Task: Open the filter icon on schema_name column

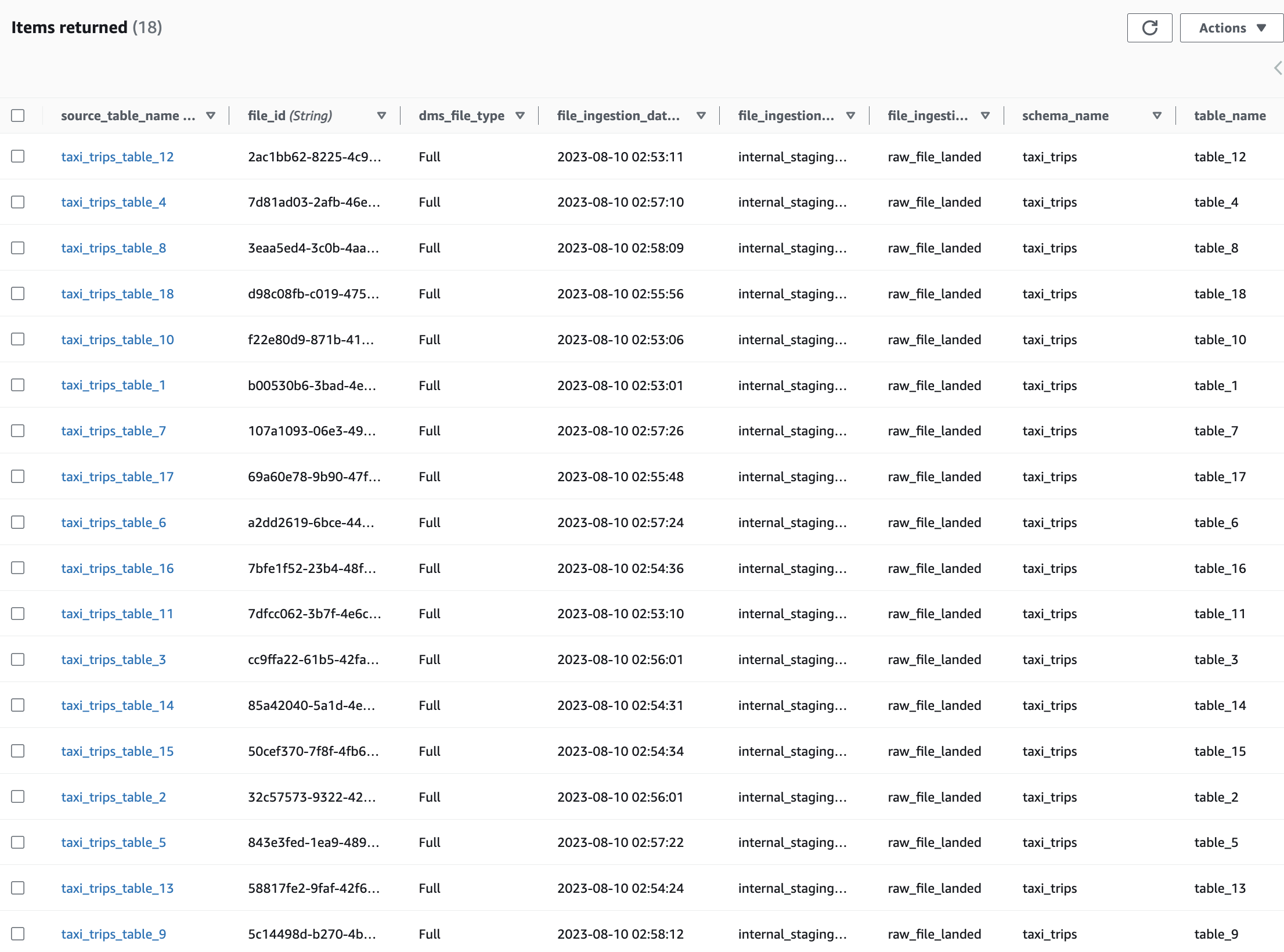Action: pyautogui.click(x=1157, y=116)
